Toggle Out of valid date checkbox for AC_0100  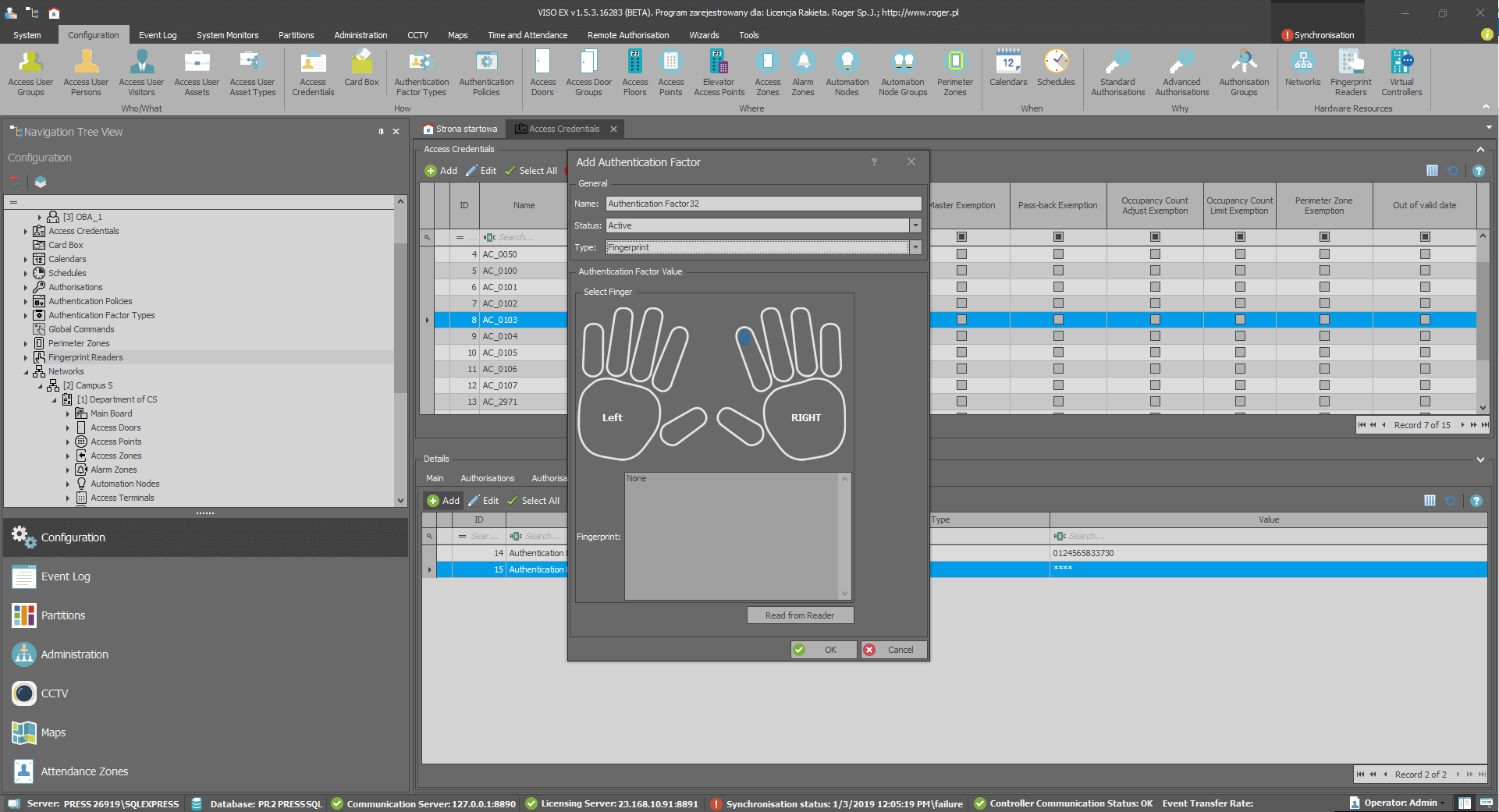click(x=1425, y=271)
